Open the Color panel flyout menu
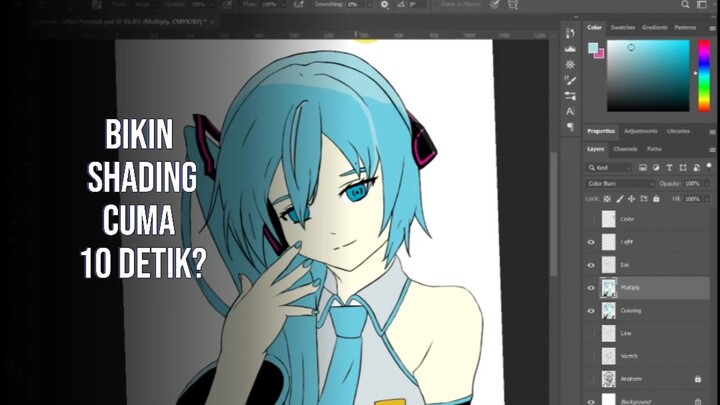Viewport: 720px width, 405px height. [x=712, y=28]
